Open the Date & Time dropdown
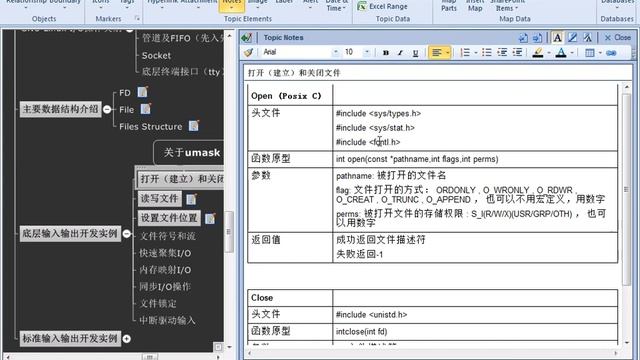This screenshot has height=360, width=640. 336,6
